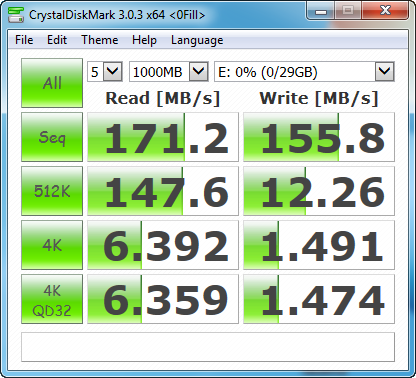The height and width of the screenshot is (378, 416).
Task: Click the 512K read result 147.6
Action: click(x=163, y=191)
